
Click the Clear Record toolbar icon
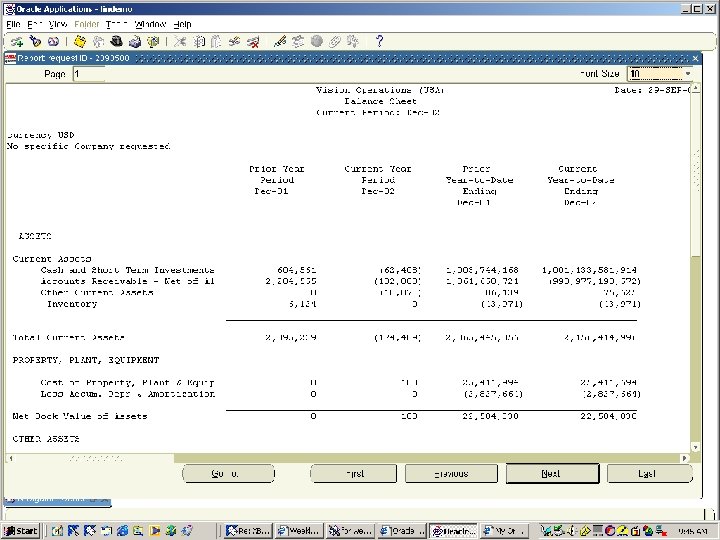coord(235,42)
